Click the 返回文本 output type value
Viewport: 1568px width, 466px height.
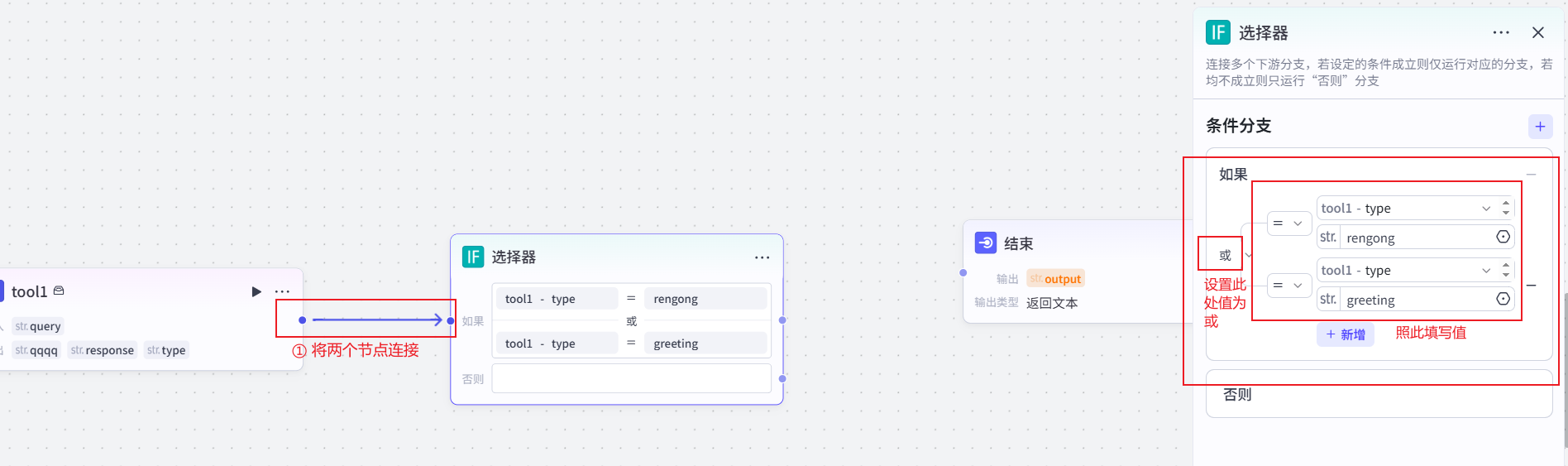[1052, 303]
